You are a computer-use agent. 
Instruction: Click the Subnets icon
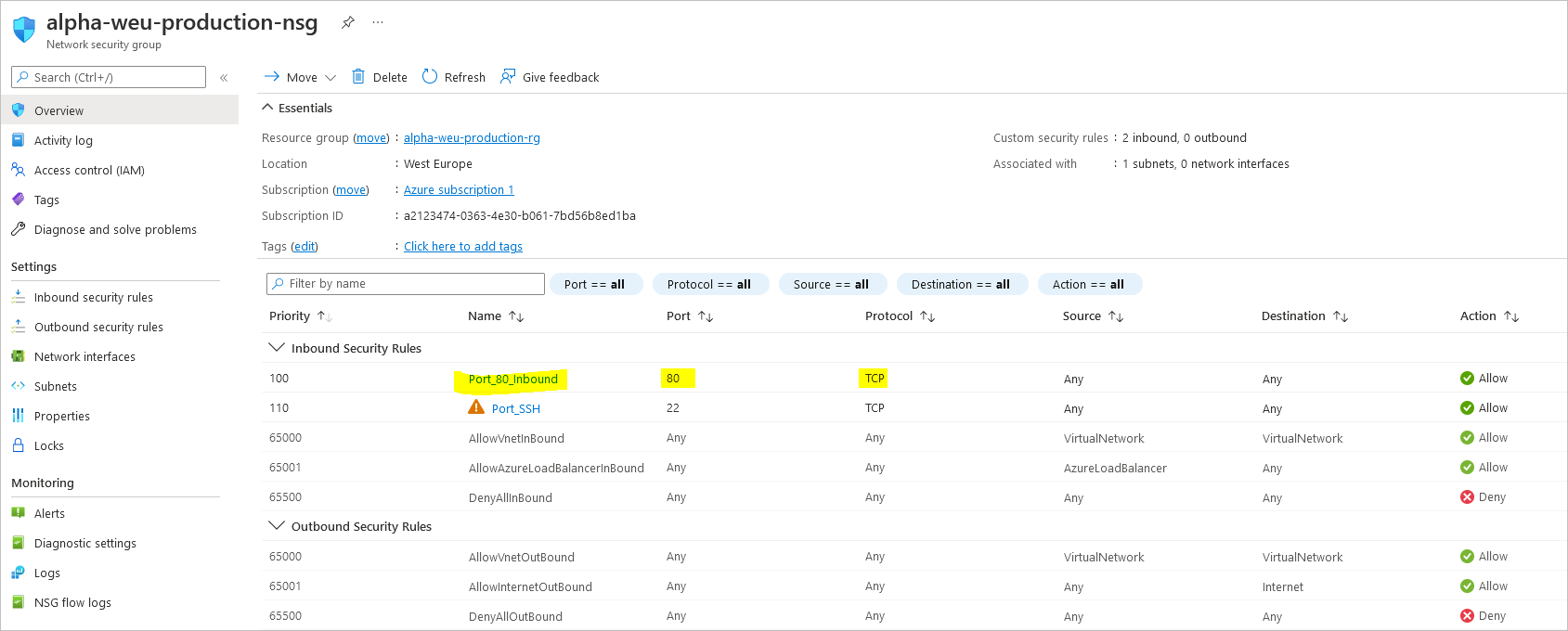(x=19, y=386)
